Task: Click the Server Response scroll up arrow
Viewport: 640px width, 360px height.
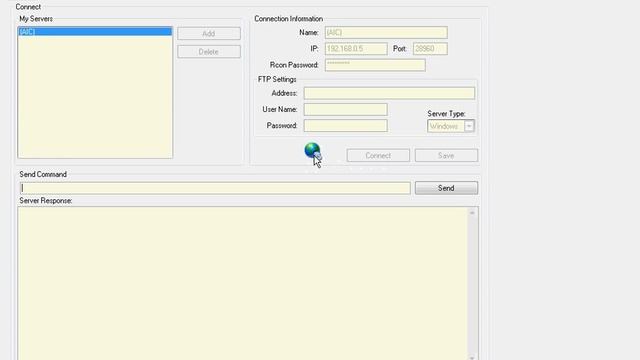Action: pos(472,213)
